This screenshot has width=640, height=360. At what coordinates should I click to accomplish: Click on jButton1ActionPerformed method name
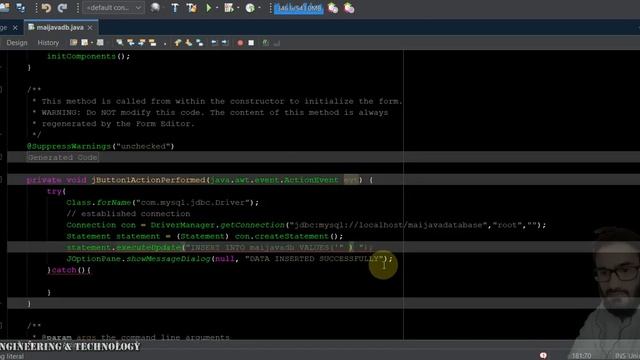click(149, 180)
